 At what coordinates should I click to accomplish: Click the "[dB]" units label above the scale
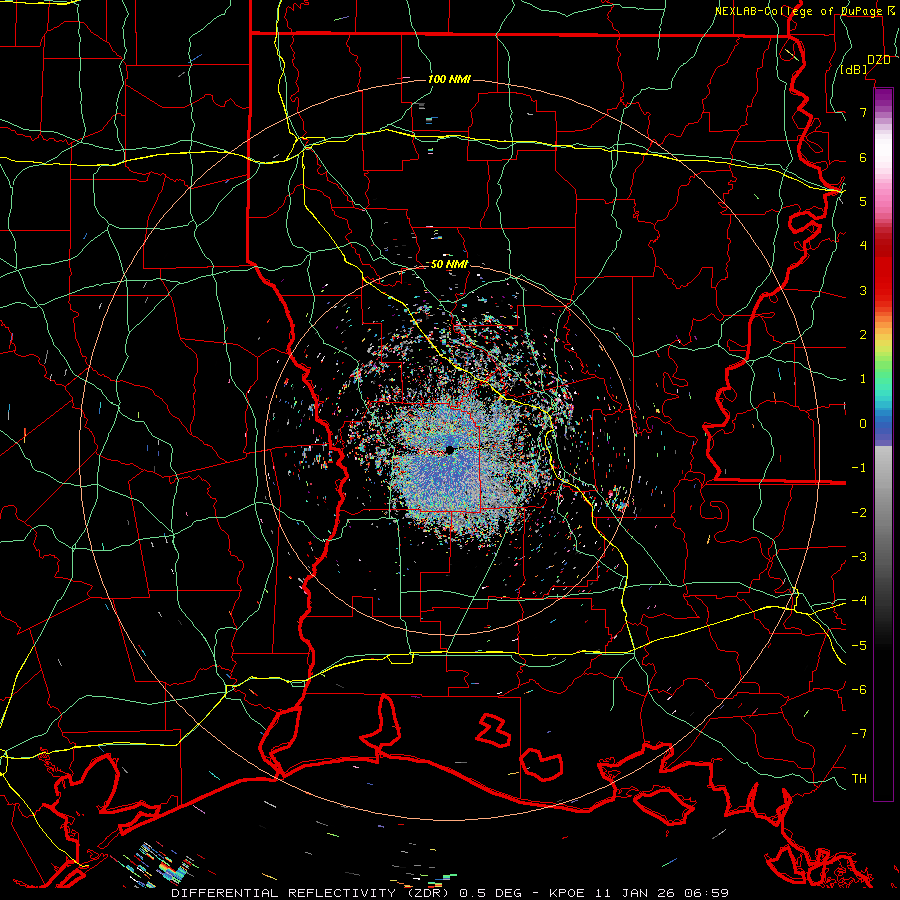point(854,70)
